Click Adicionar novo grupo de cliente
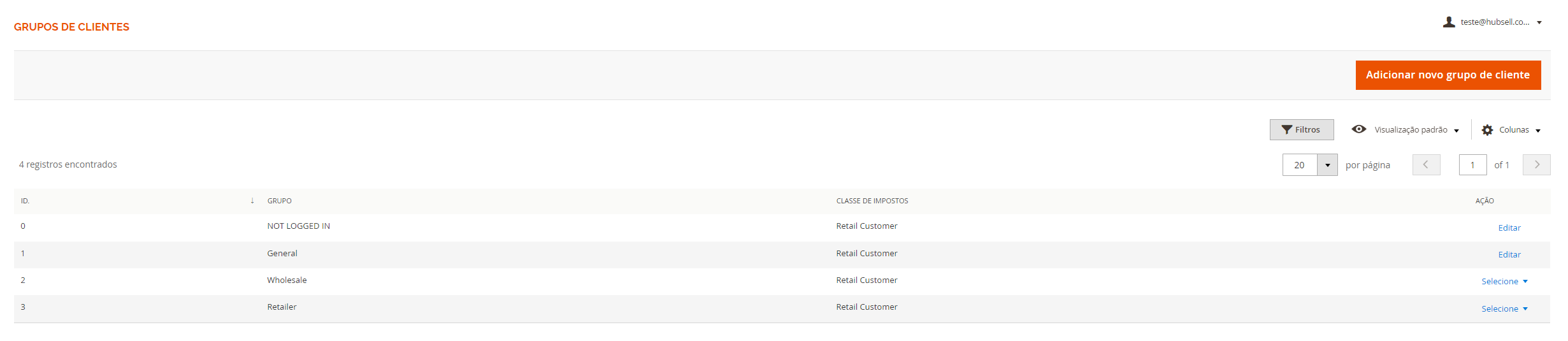 tap(1448, 75)
